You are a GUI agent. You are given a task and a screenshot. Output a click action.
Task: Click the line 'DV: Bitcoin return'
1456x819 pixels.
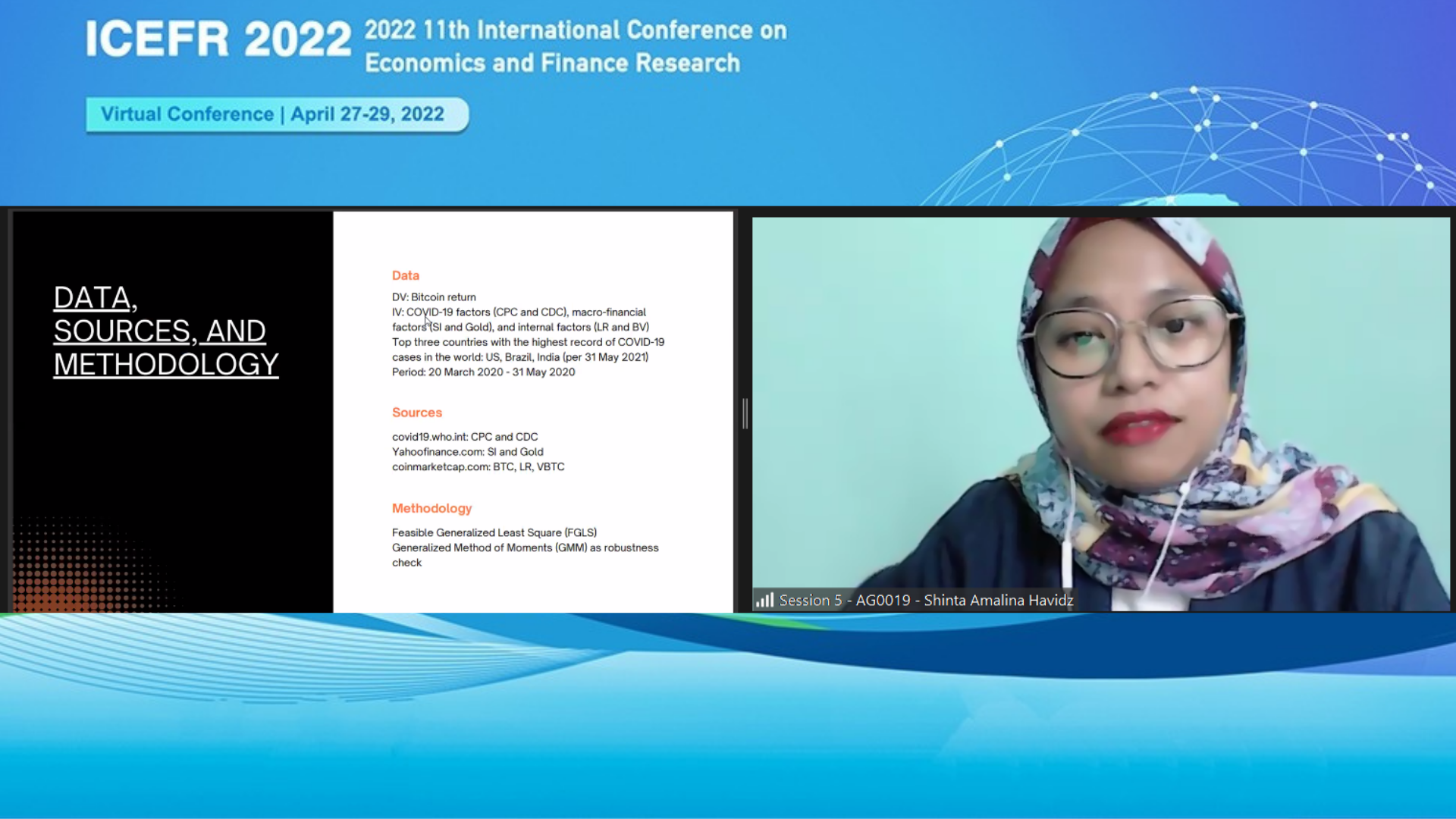pyautogui.click(x=434, y=297)
